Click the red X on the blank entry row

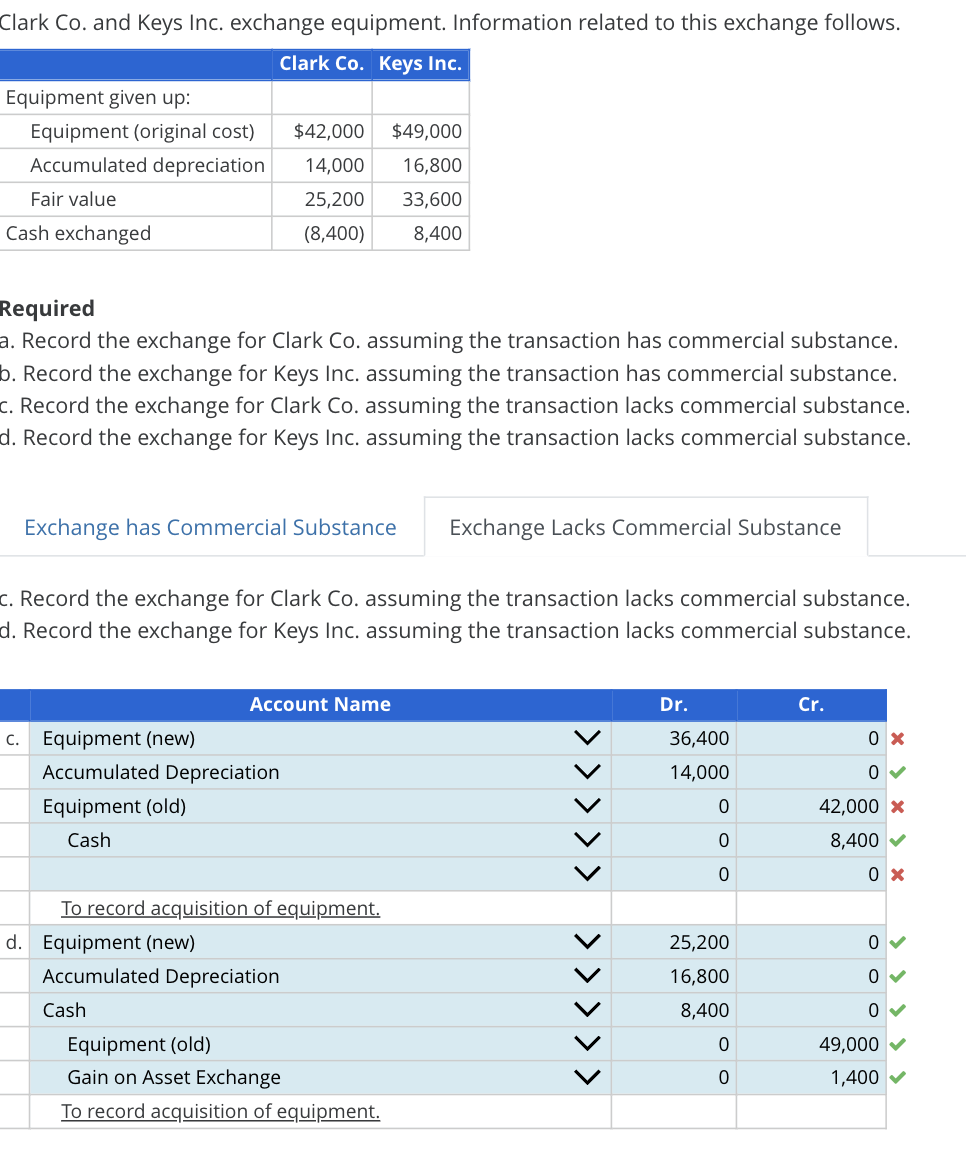click(897, 874)
